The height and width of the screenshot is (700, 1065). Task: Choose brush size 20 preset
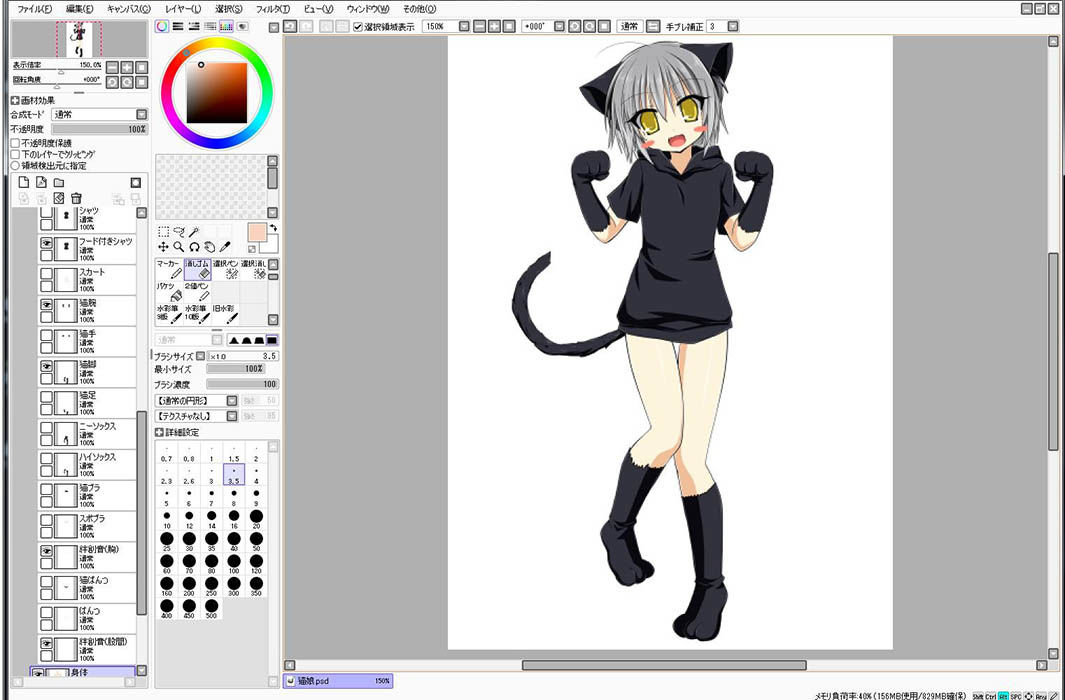(x=256, y=519)
